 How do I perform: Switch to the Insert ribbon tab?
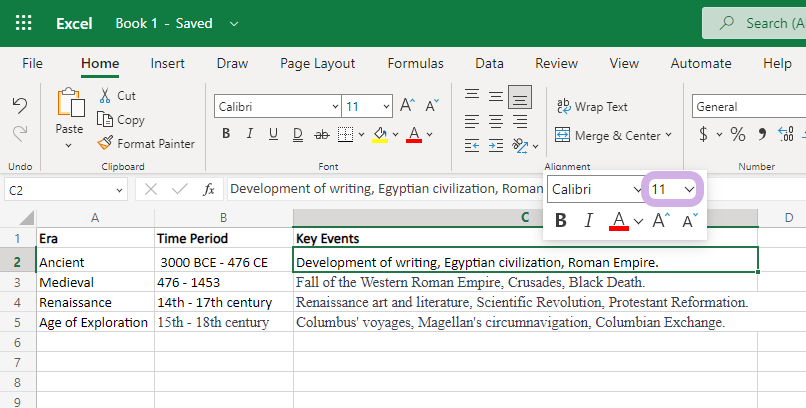tap(167, 63)
